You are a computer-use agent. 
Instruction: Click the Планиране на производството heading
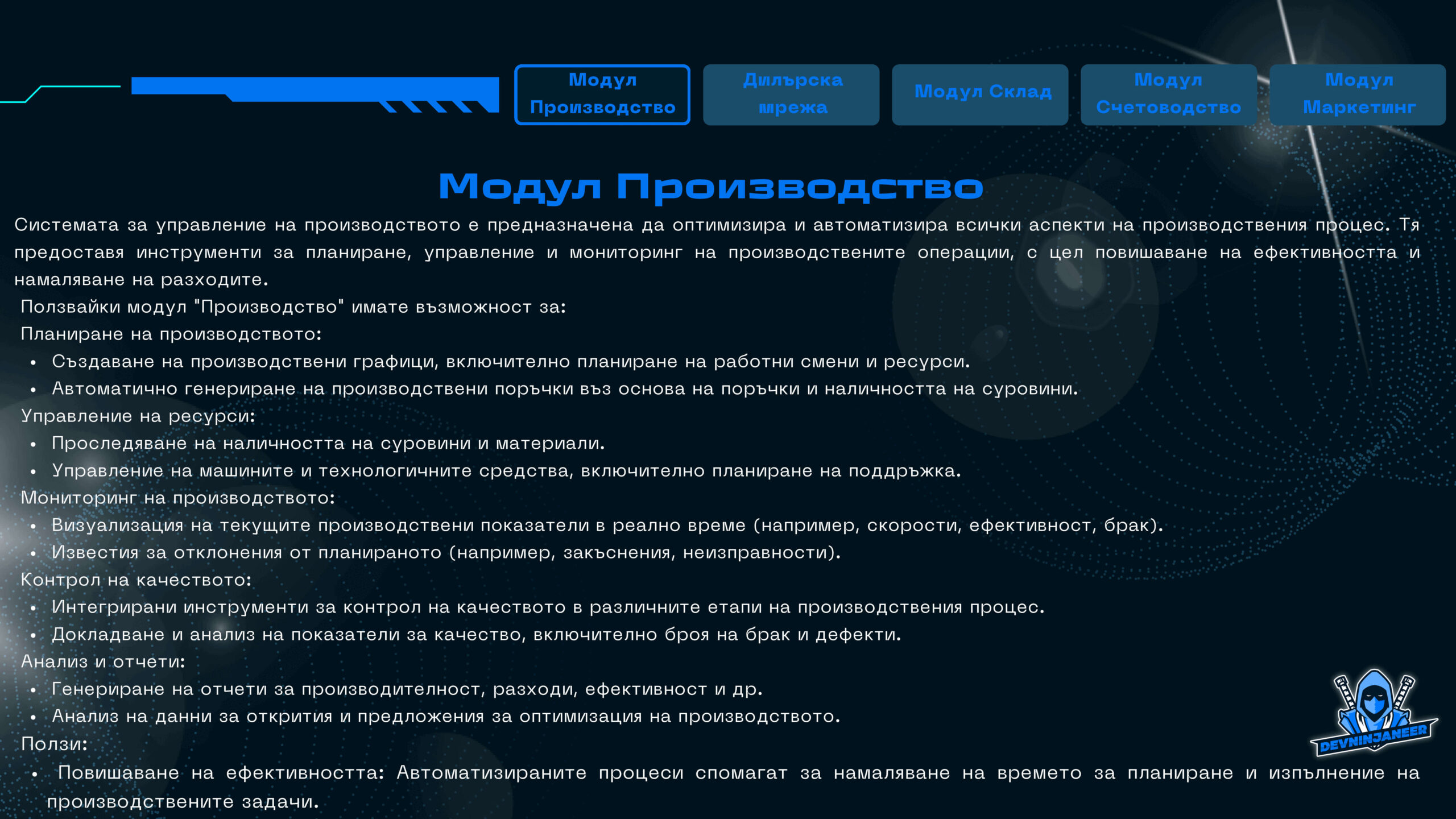point(171,334)
